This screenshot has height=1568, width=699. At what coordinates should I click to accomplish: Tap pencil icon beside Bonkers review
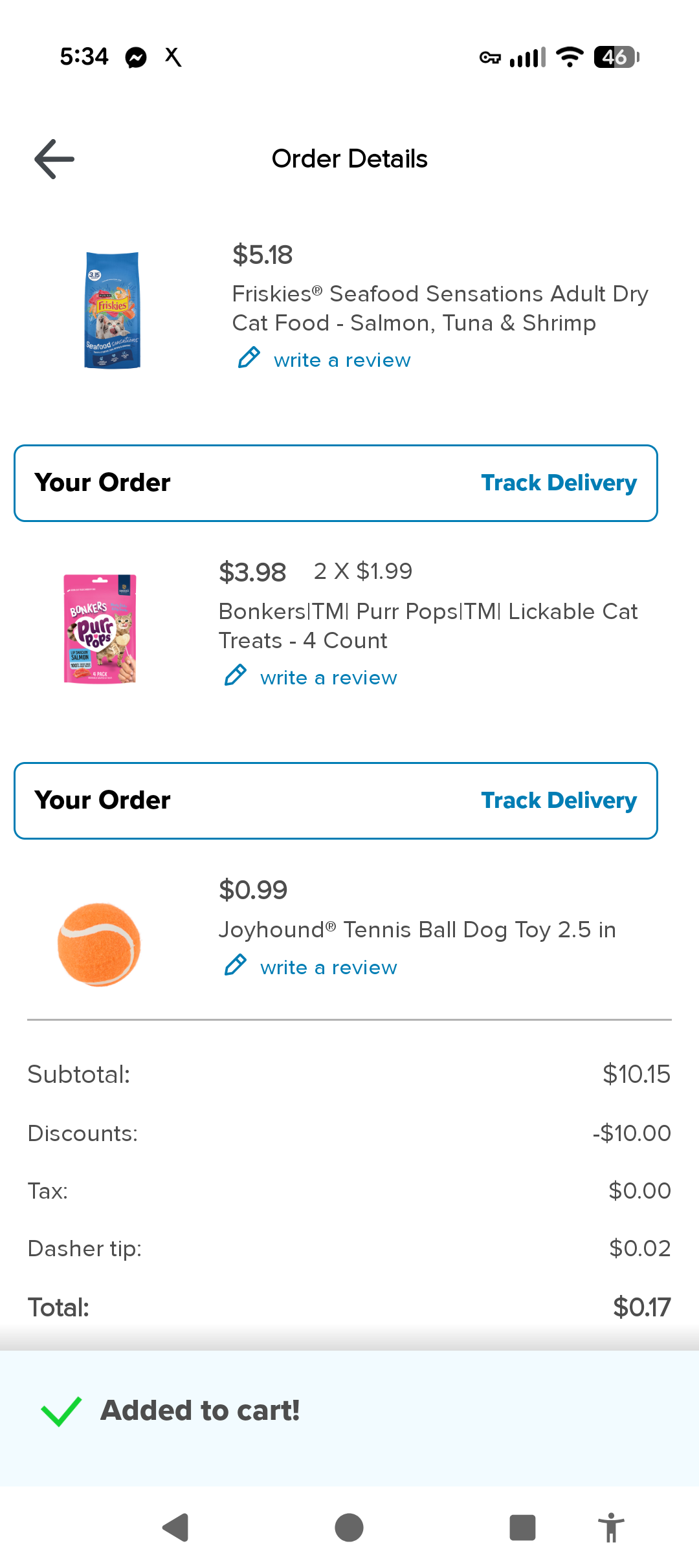(x=236, y=675)
